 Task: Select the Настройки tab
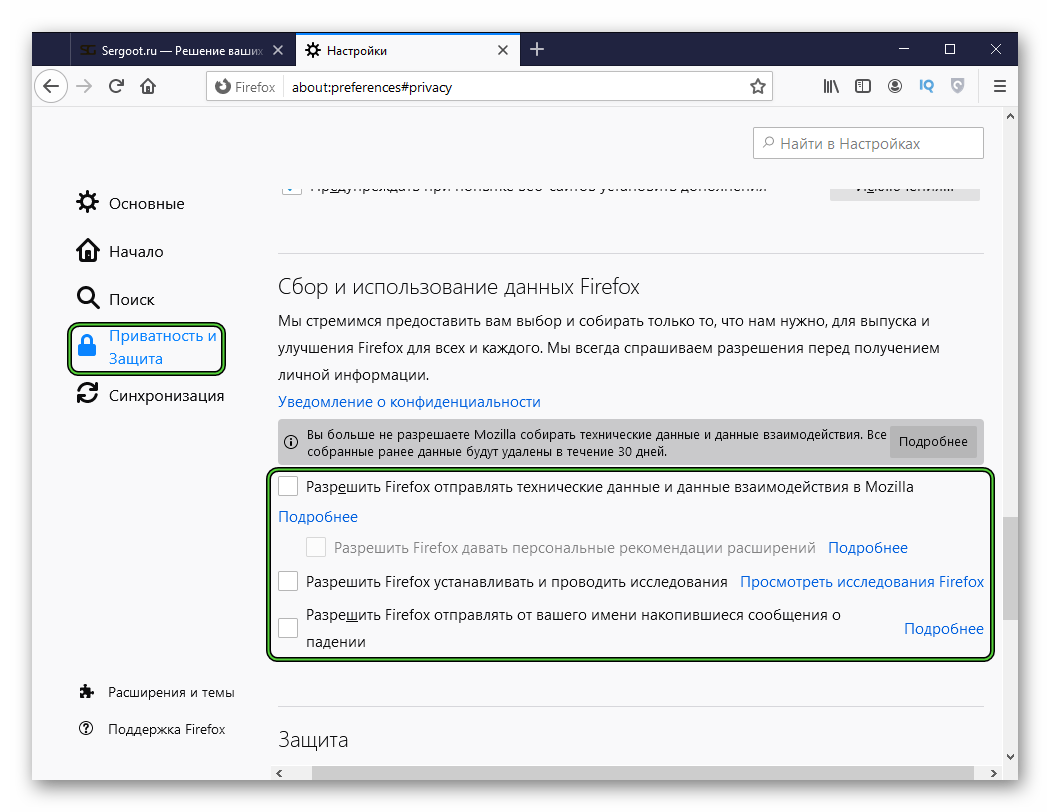point(407,50)
